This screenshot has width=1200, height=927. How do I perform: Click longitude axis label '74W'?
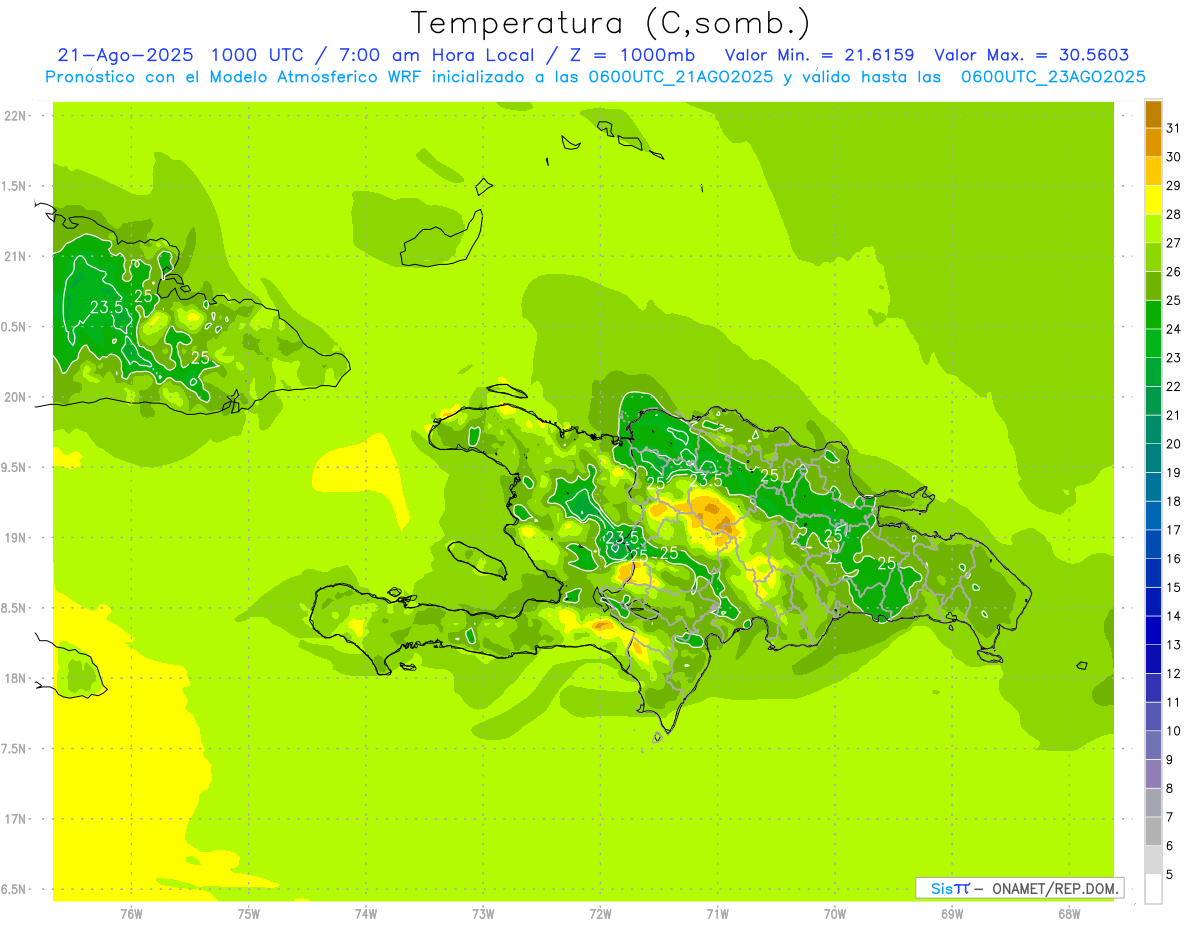(366, 913)
